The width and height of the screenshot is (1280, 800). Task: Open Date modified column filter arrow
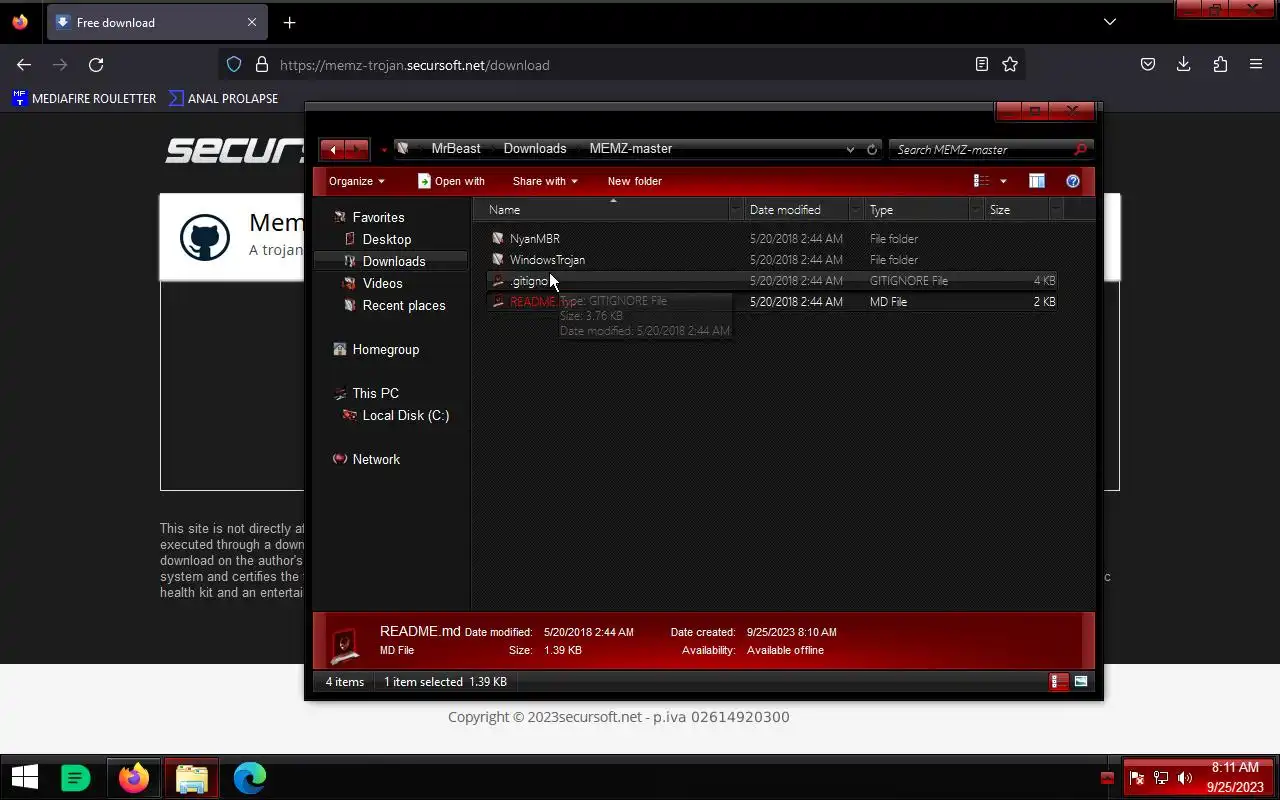[857, 210]
